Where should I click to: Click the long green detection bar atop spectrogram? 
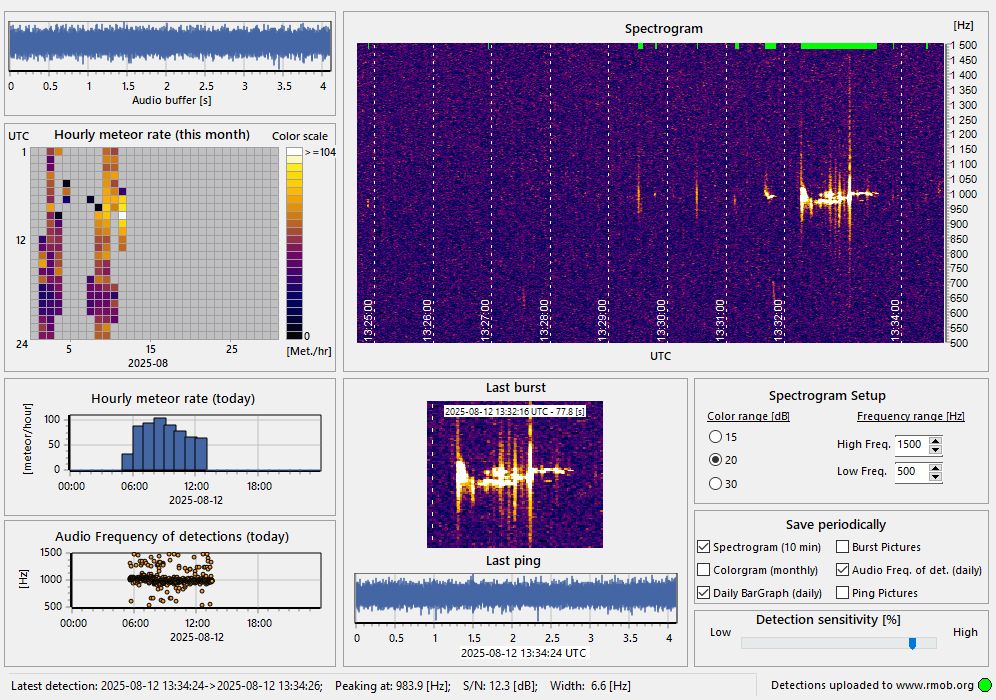tap(838, 46)
